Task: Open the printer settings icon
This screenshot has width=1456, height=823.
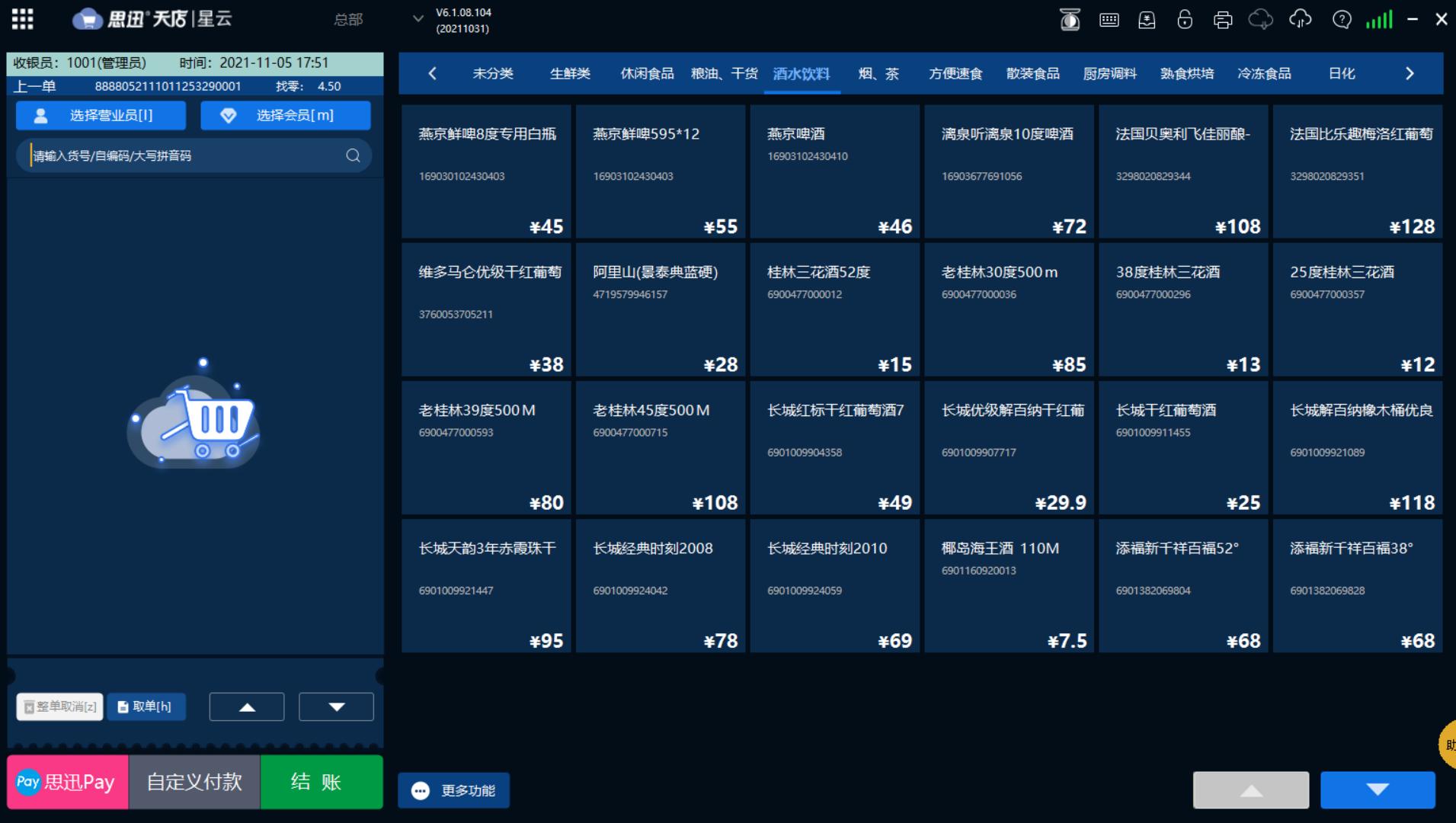Action: [x=1222, y=19]
